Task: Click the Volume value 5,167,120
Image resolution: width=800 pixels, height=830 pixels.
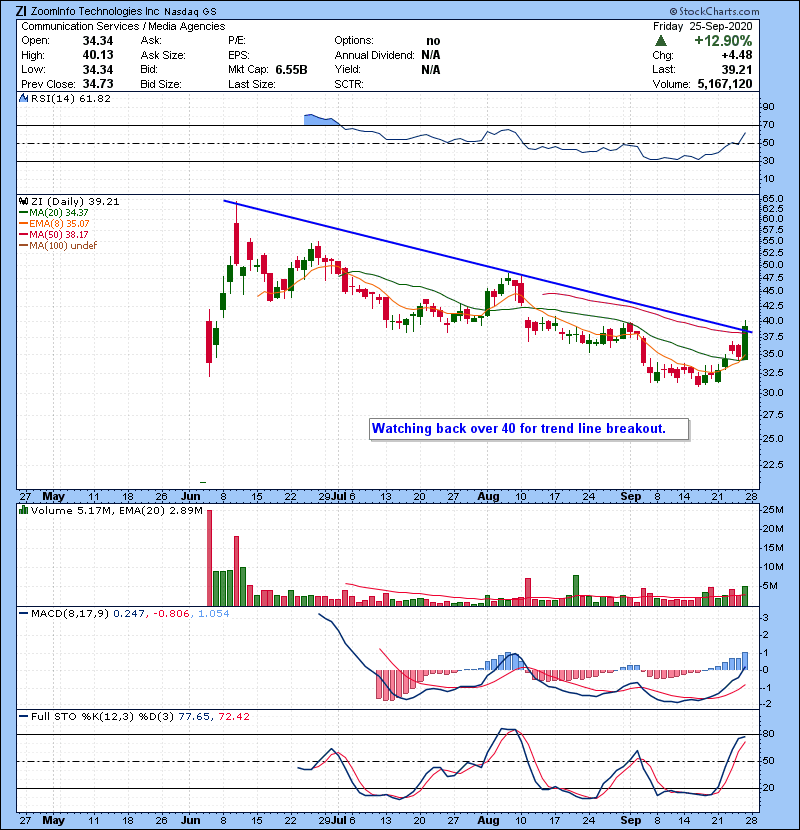Action: point(725,84)
